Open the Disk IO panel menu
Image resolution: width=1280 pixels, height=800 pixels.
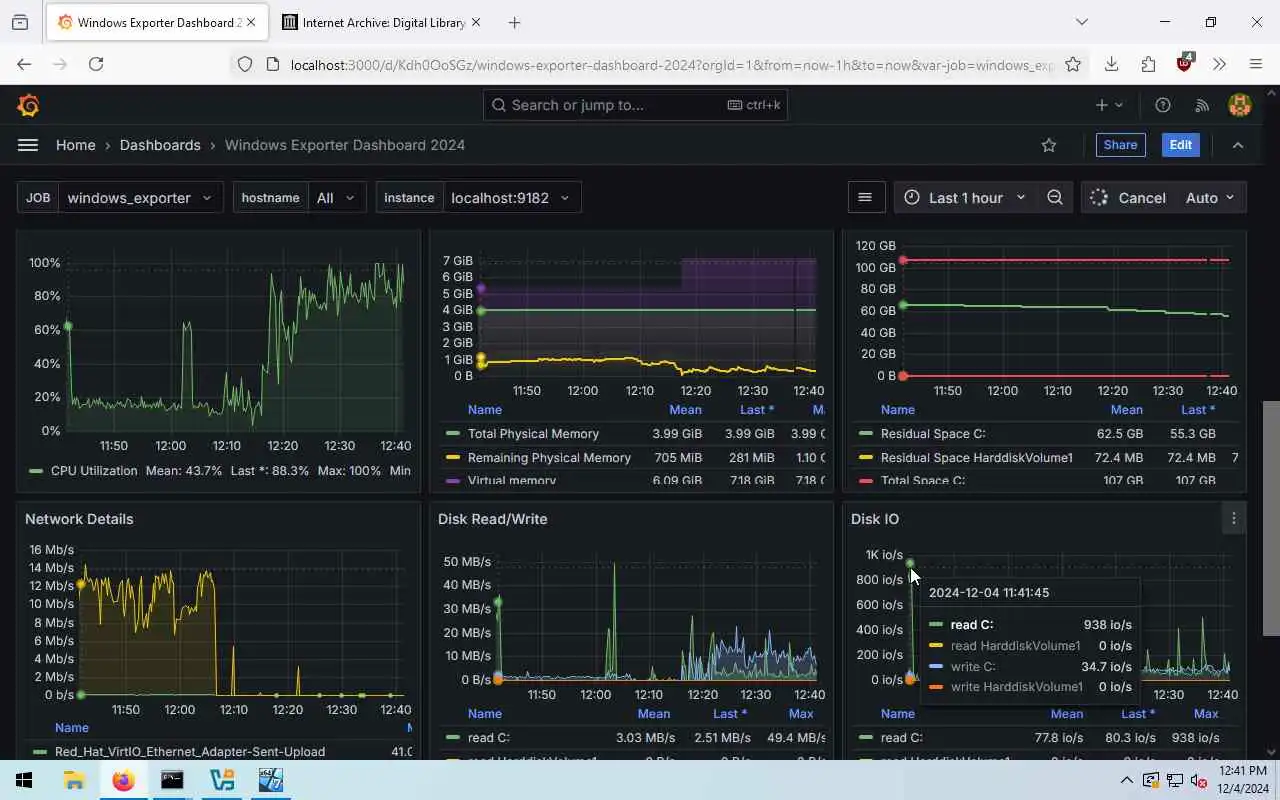[x=1234, y=518]
